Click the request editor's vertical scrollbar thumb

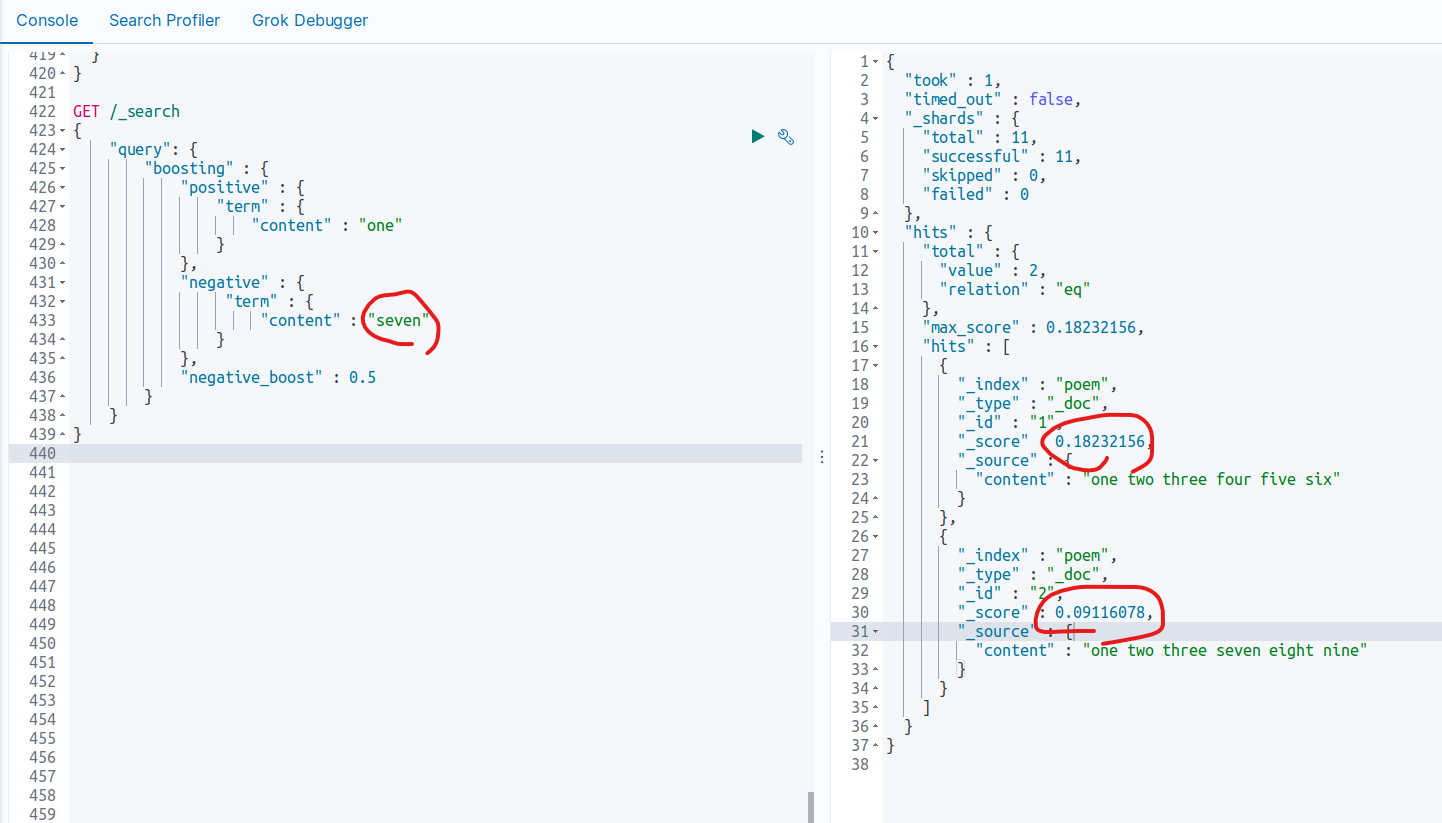pyautogui.click(x=810, y=806)
